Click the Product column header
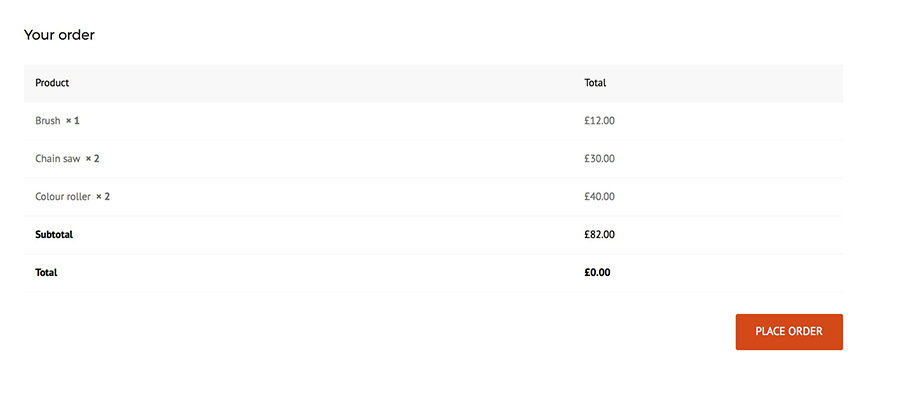 coord(52,83)
